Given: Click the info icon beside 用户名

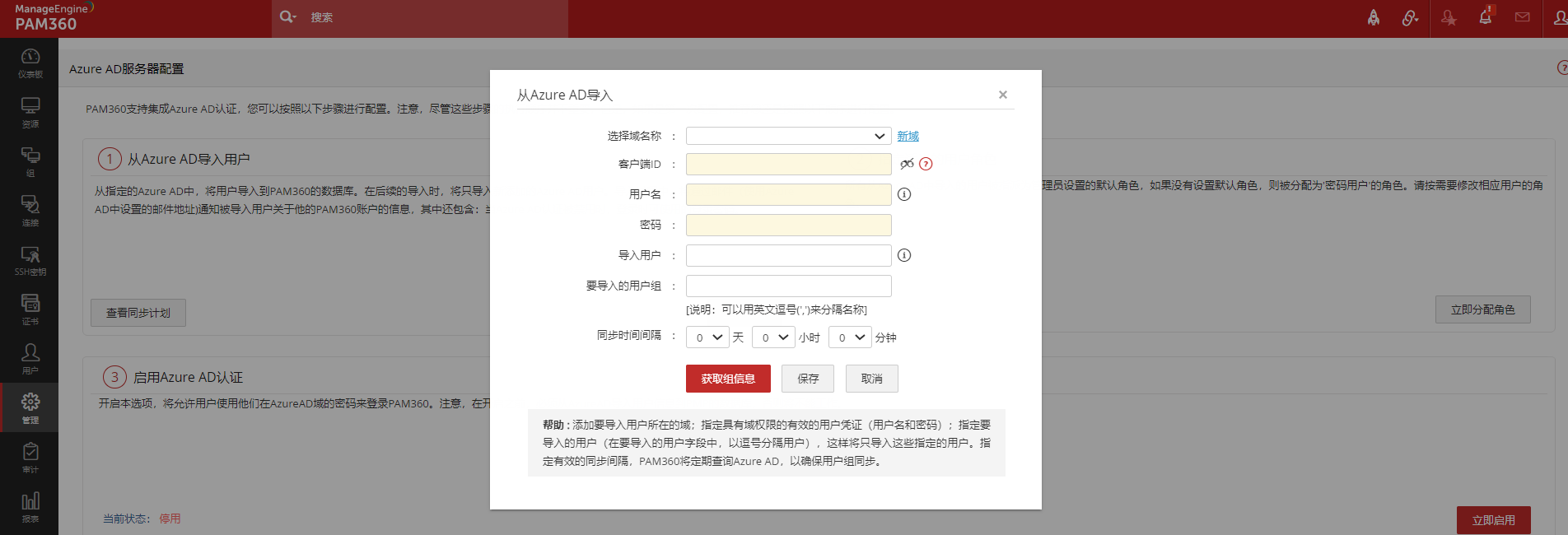Looking at the screenshot, I should click(x=904, y=194).
